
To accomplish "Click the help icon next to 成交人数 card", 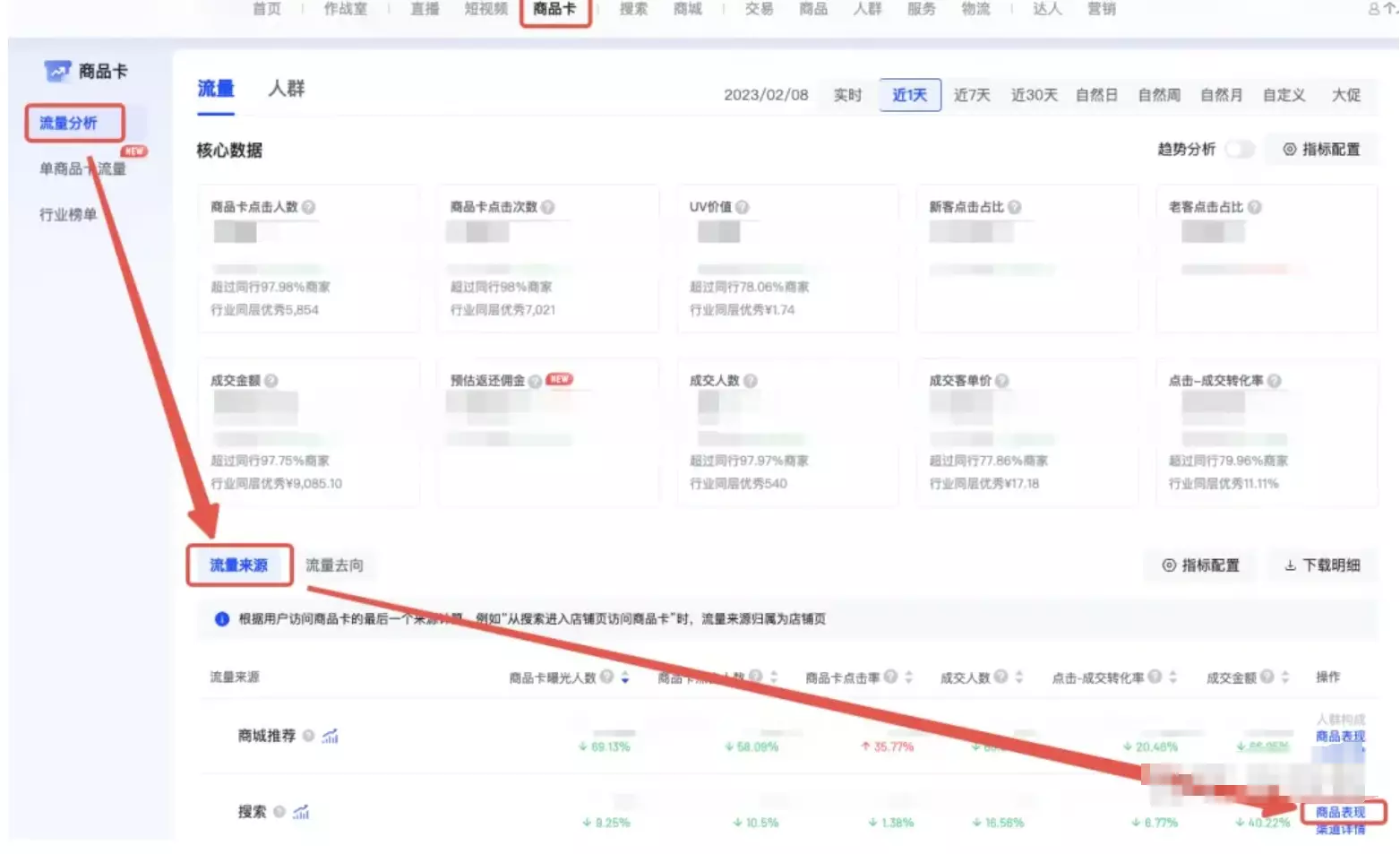I will 751,381.
